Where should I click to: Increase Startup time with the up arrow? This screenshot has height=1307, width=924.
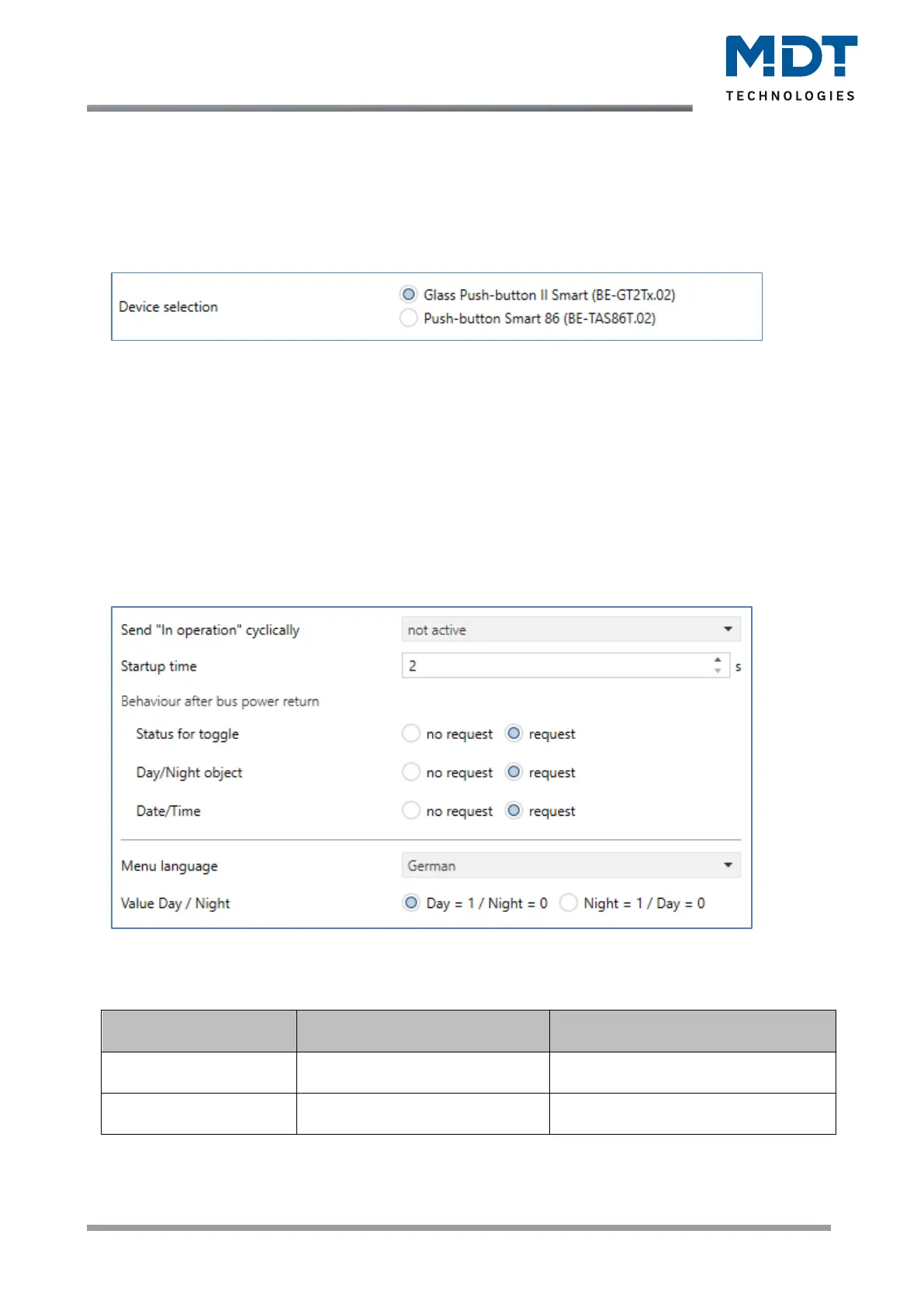pyautogui.click(x=718, y=660)
